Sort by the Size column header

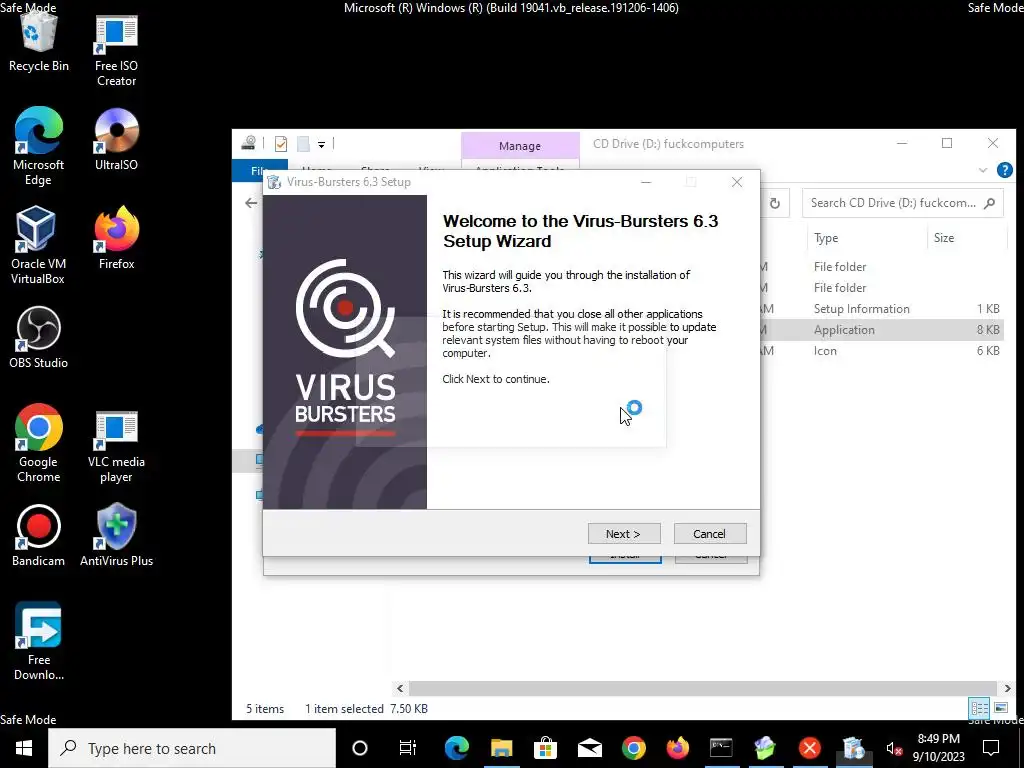tap(944, 238)
